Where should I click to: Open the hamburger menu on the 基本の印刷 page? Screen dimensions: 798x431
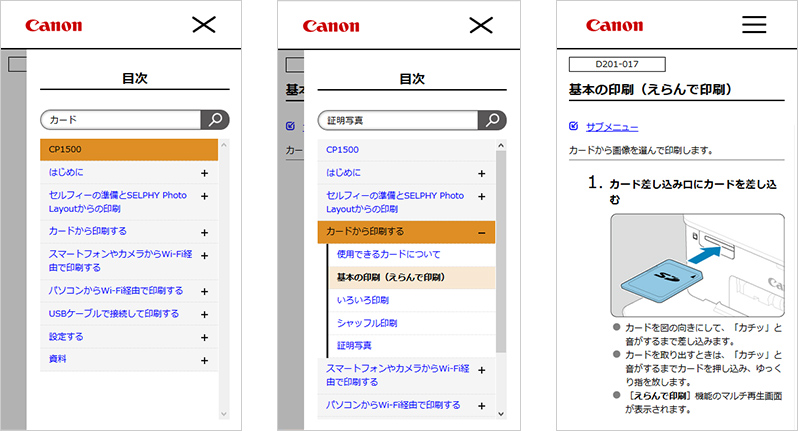753,25
